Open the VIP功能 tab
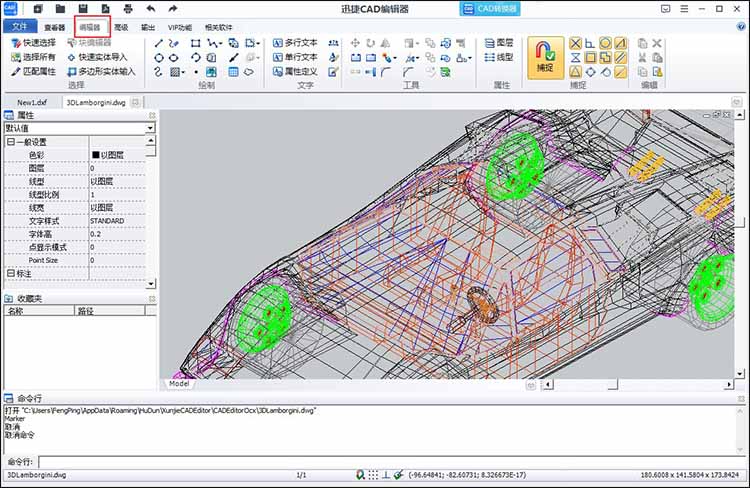 (180, 27)
